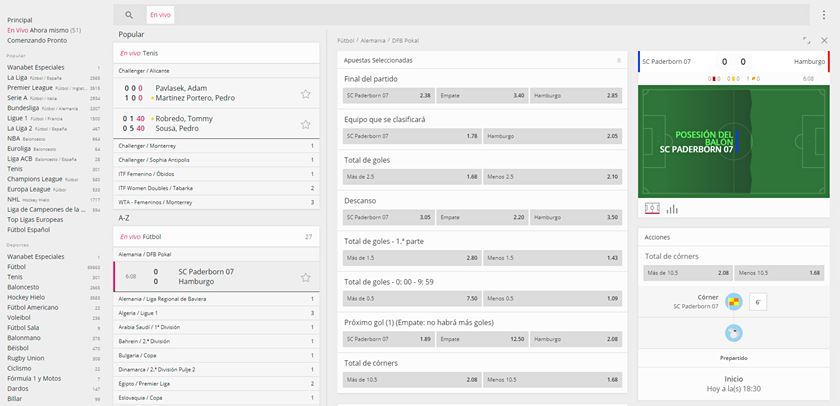Expand Arabia Saudí / 1ª División row
This screenshot has width=840, height=406.
tap(216, 327)
